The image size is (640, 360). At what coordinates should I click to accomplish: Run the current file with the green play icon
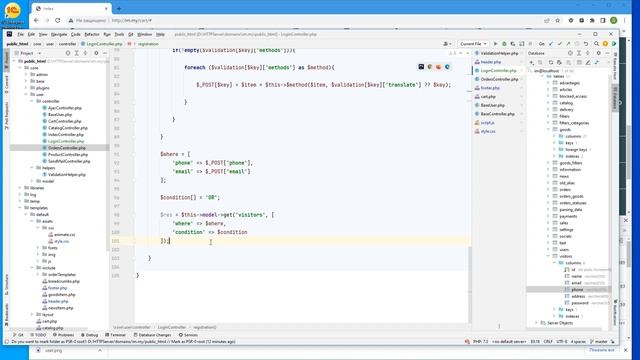[496, 44]
